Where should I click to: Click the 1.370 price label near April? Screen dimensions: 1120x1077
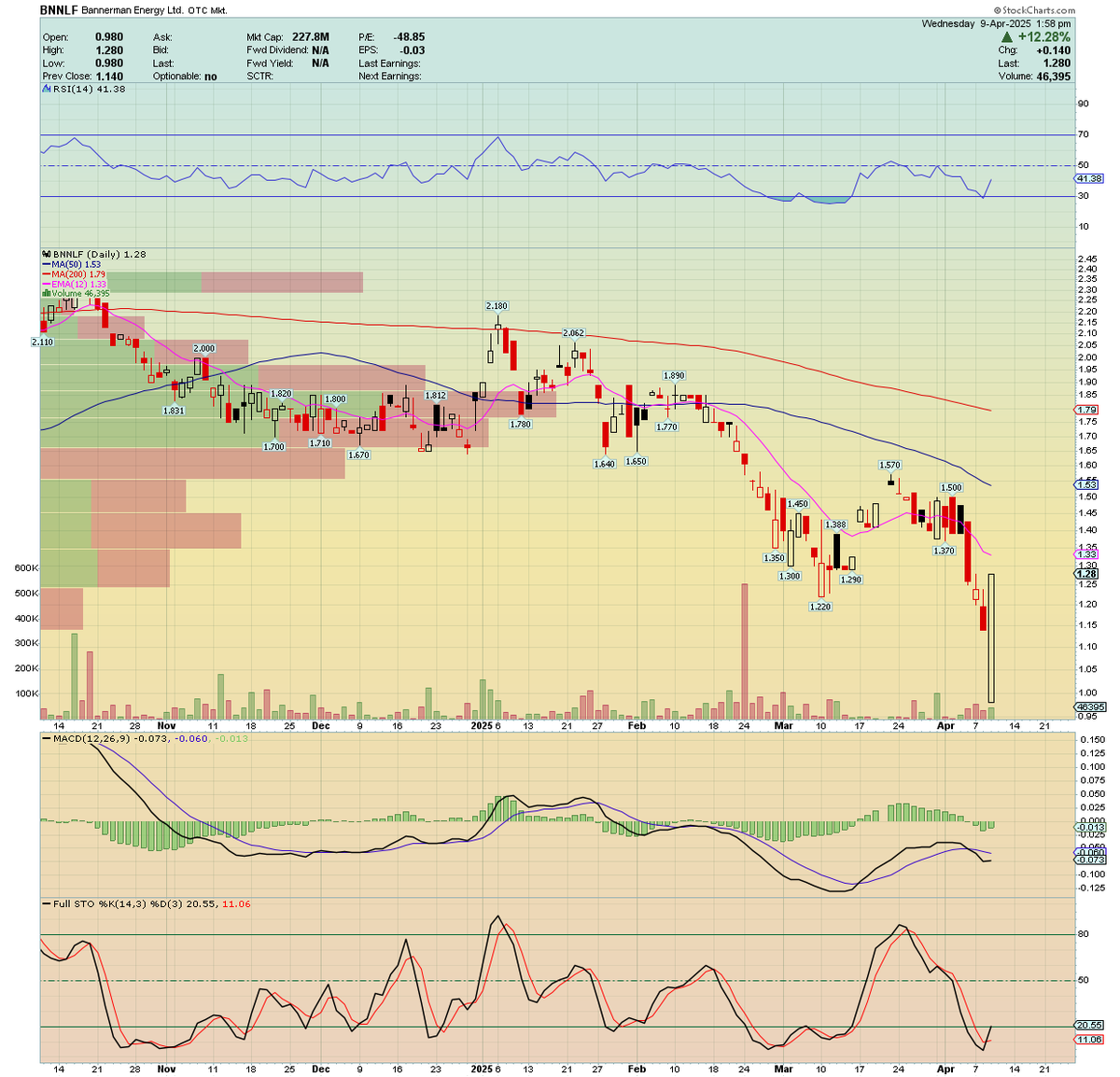pos(944,551)
